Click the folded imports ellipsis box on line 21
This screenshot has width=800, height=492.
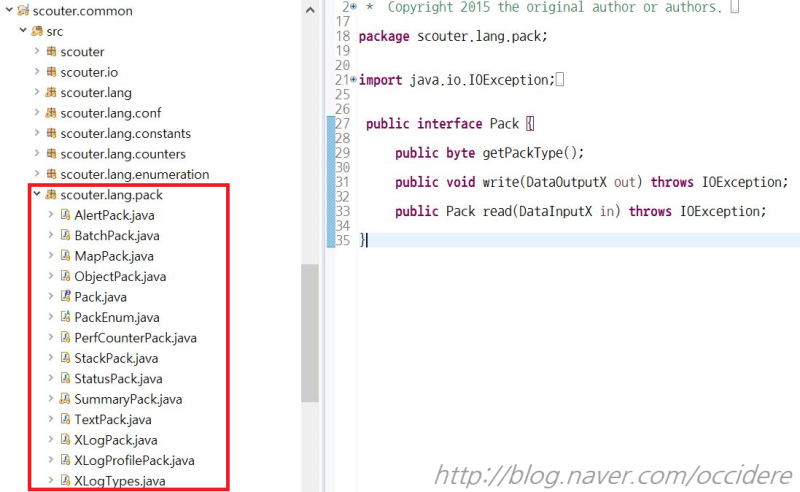[x=560, y=80]
